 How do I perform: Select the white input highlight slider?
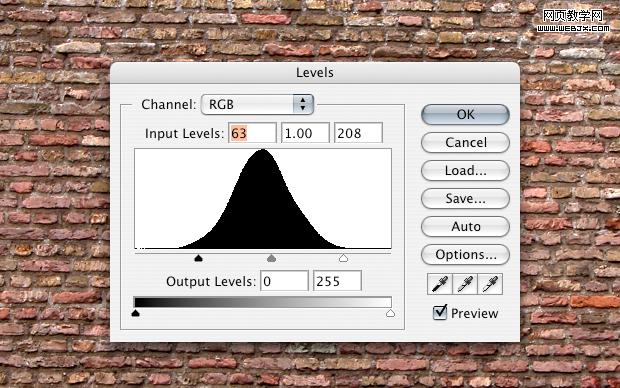click(343, 258)
